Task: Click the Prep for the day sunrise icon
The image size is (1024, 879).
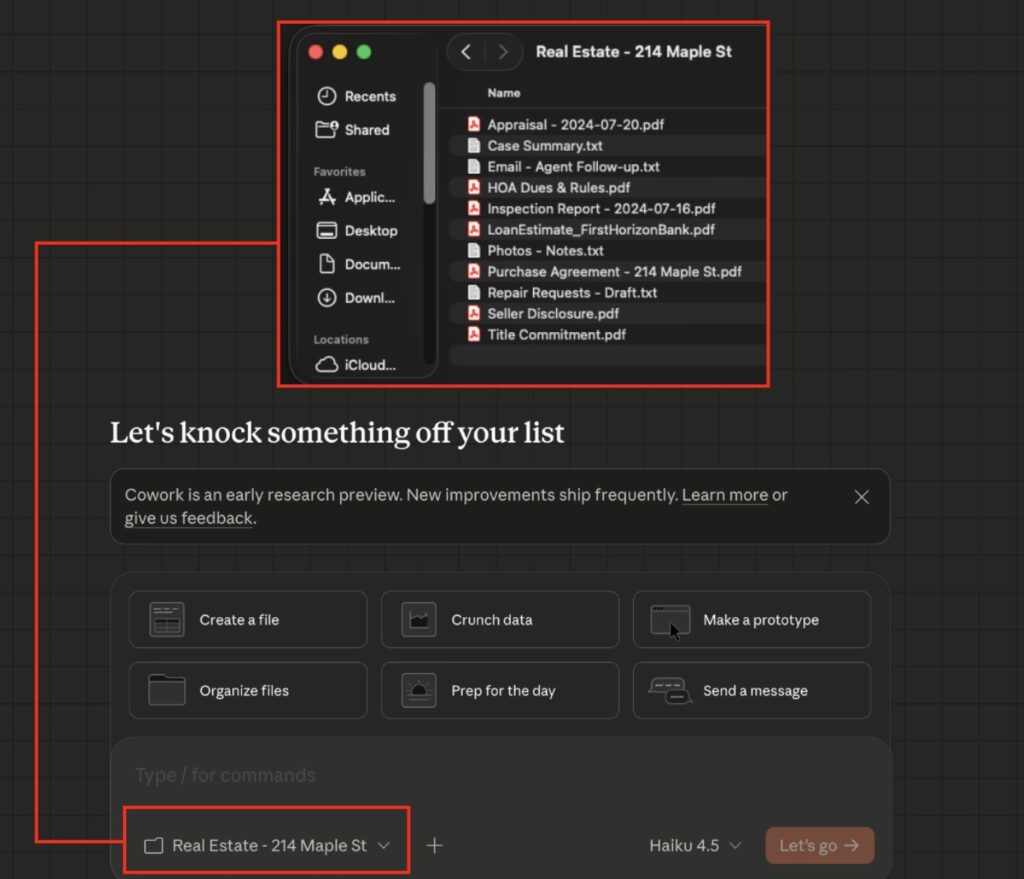Action: 418,690
